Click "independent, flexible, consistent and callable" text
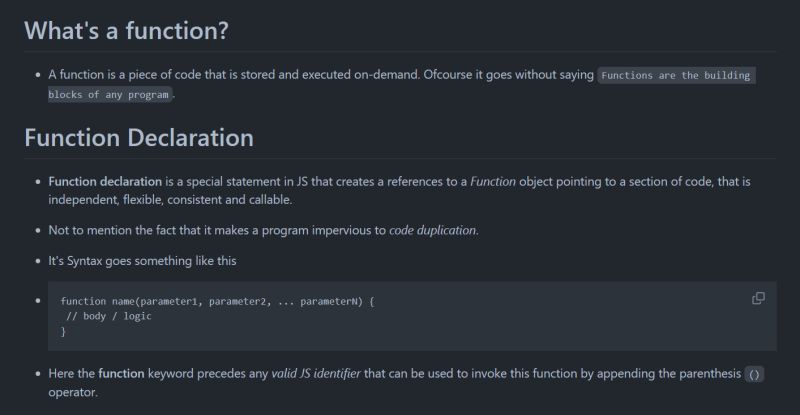 [x=169, y=200]
